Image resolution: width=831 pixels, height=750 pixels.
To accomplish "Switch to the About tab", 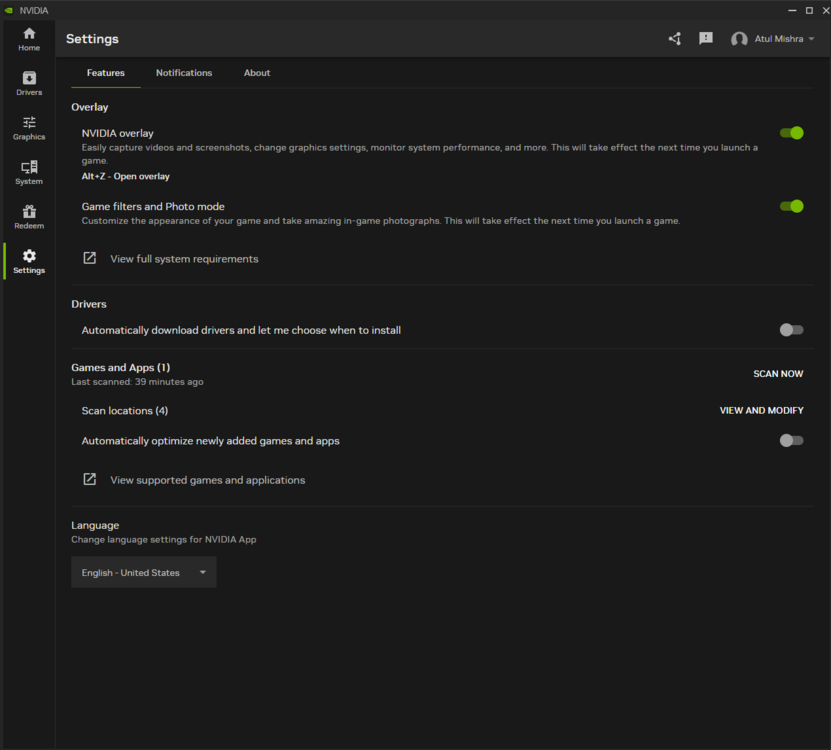I will tap(257, 73).
